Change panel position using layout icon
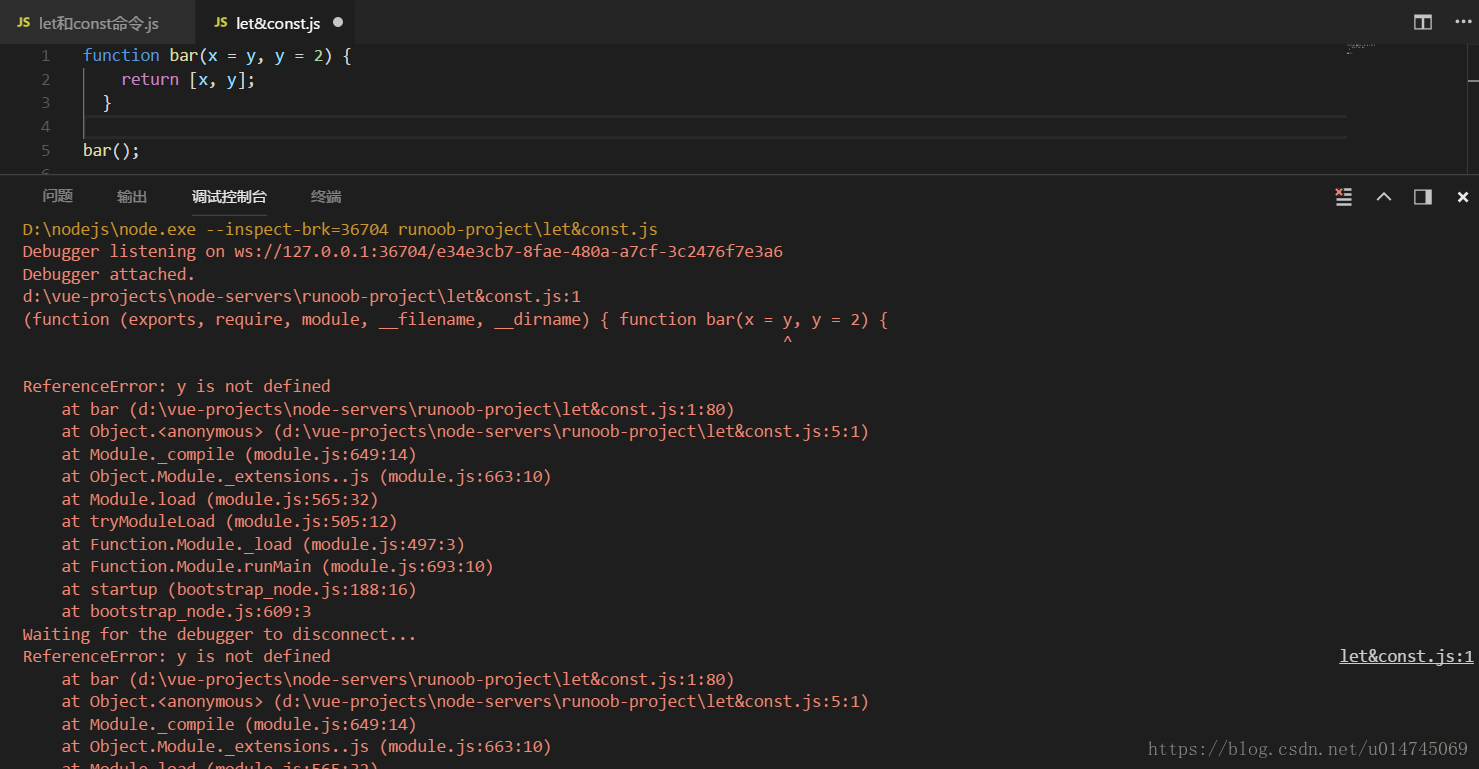Viewport: 1479px width, 769px height. (x=1422, y=196)
